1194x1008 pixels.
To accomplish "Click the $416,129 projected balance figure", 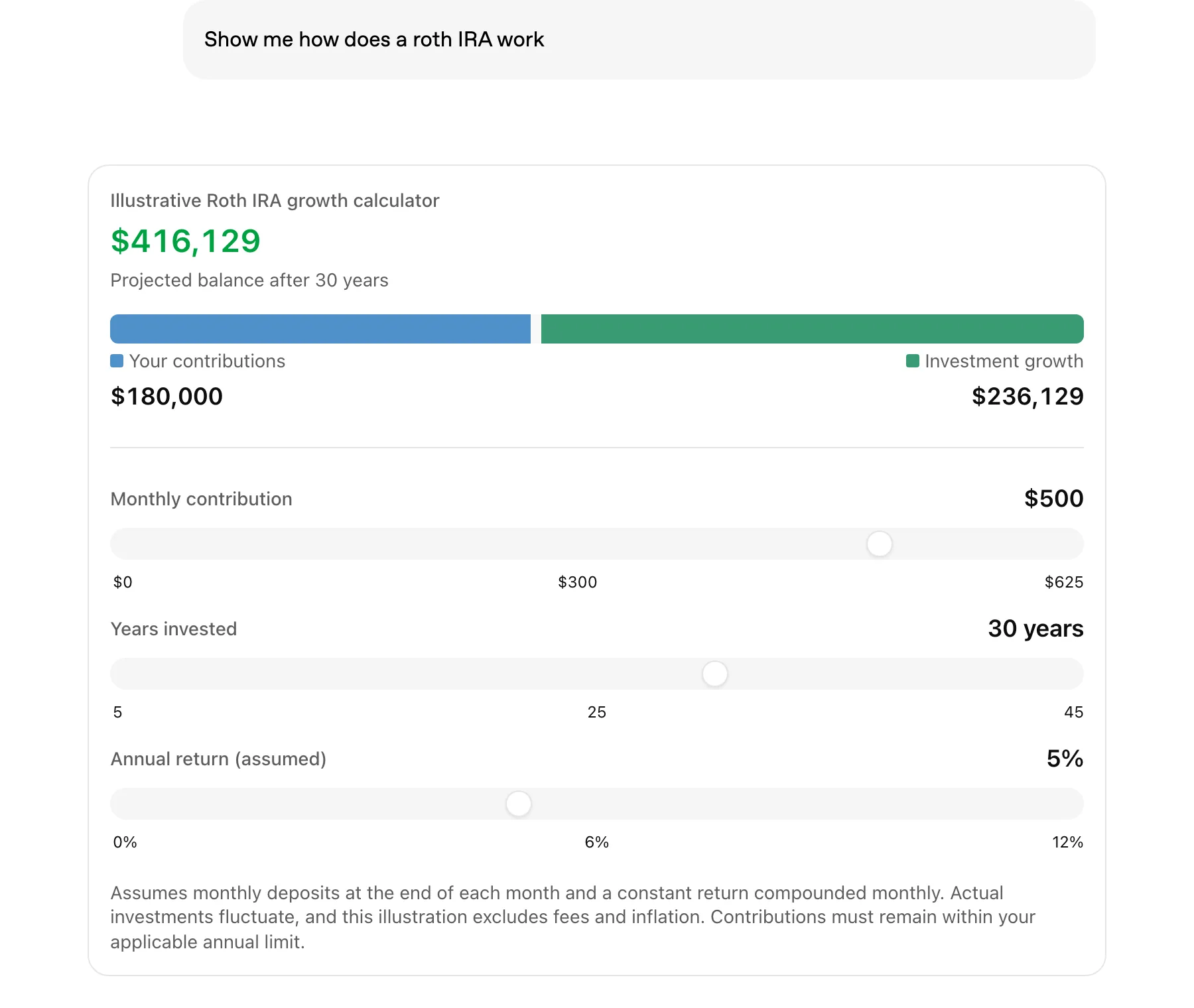I will [186, 241].
